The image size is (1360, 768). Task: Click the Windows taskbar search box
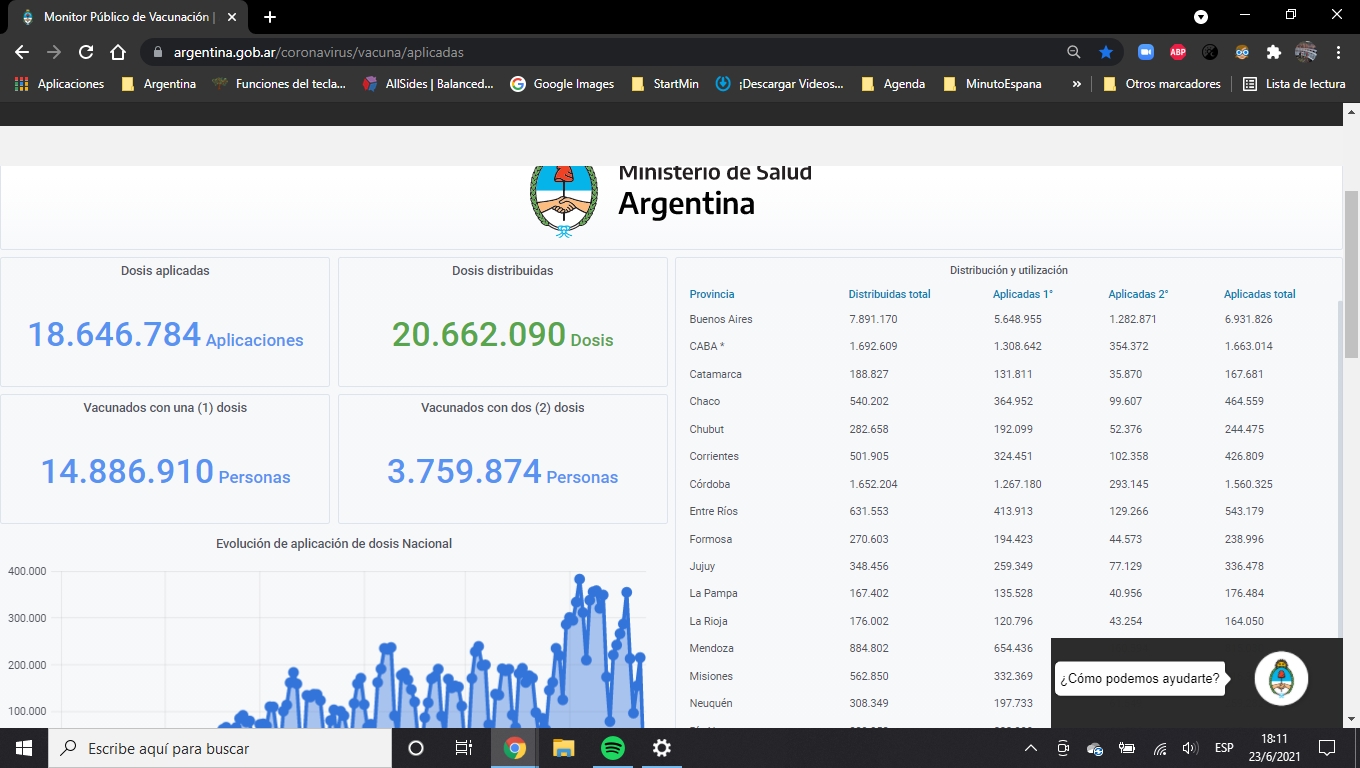click(220, 748)
